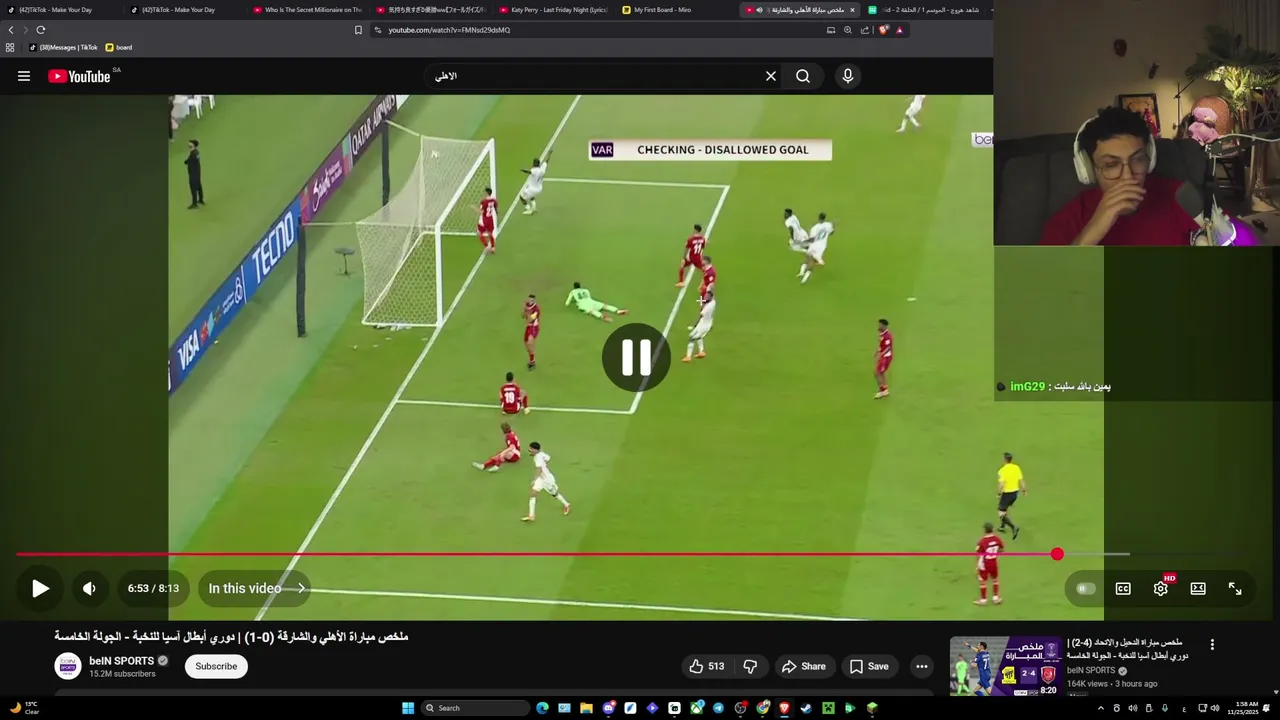Switch to Katy Perry Last Friday Night tab
Screen dimensions: 1280x720
click(553, 10)
